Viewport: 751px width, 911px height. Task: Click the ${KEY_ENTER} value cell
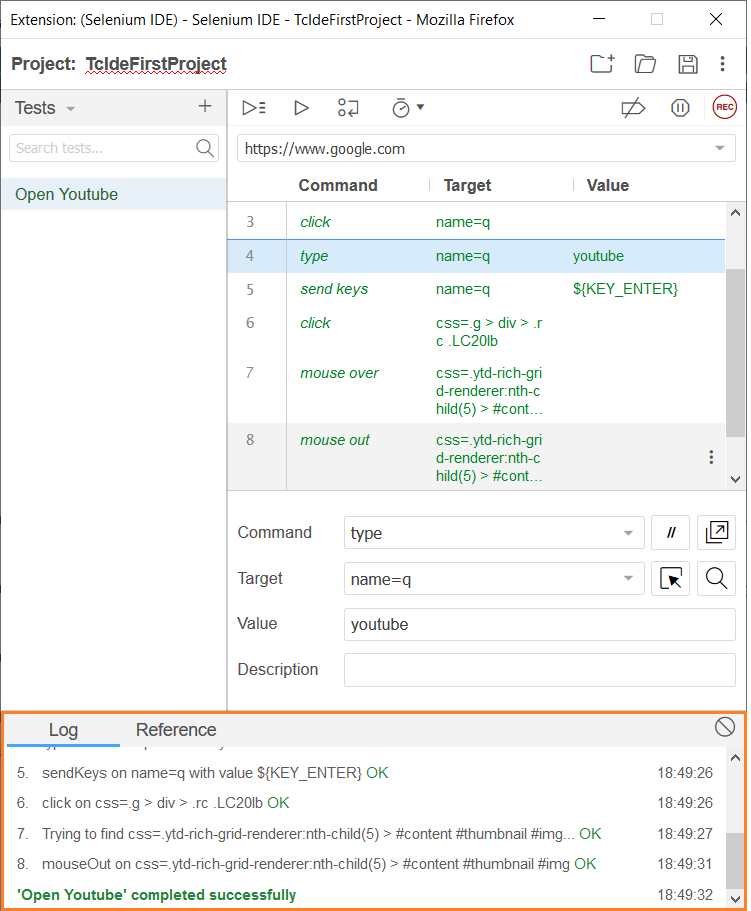[x=625, y=289]
